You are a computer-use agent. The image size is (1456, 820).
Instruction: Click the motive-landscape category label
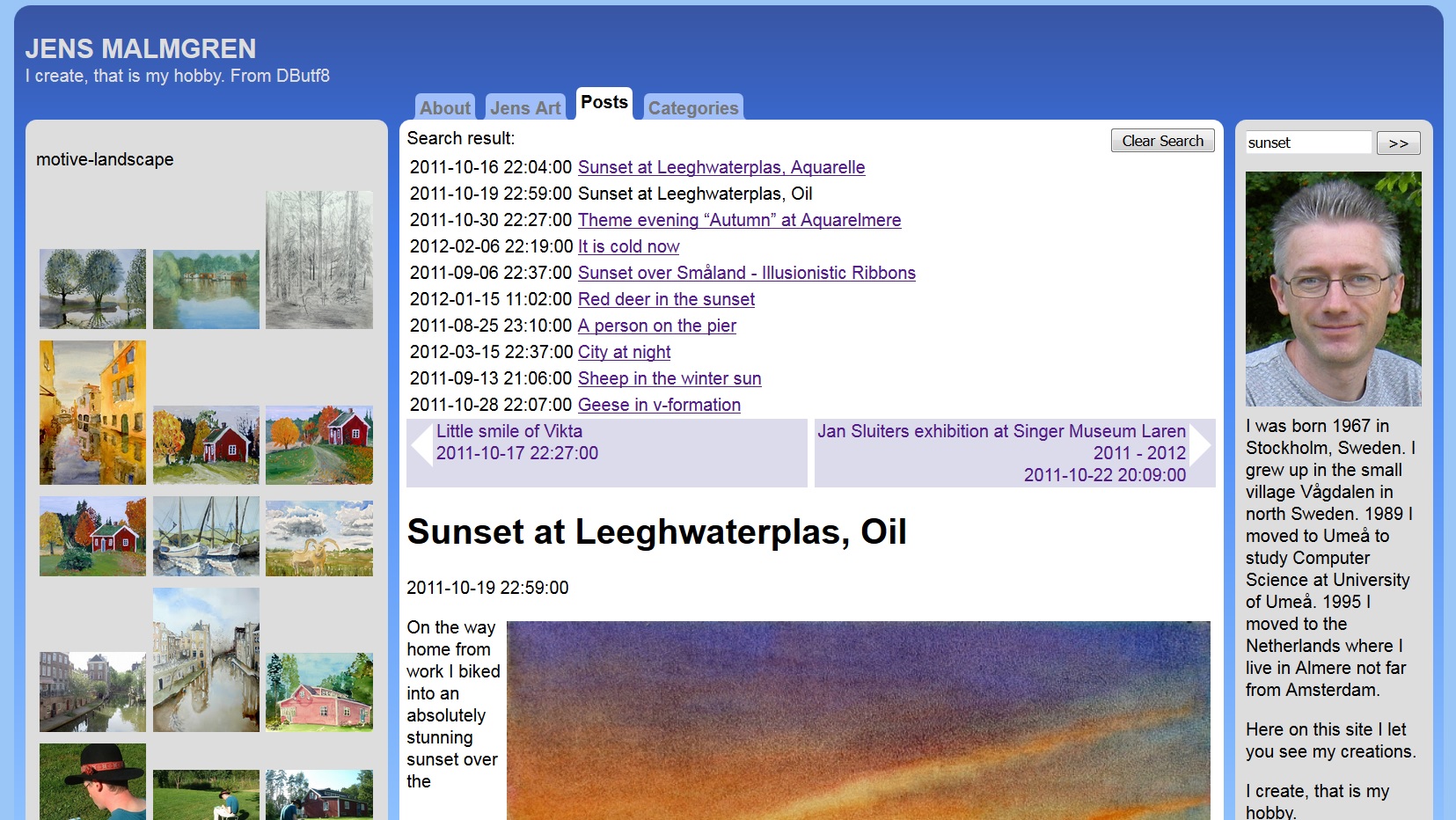coord(105,159)
